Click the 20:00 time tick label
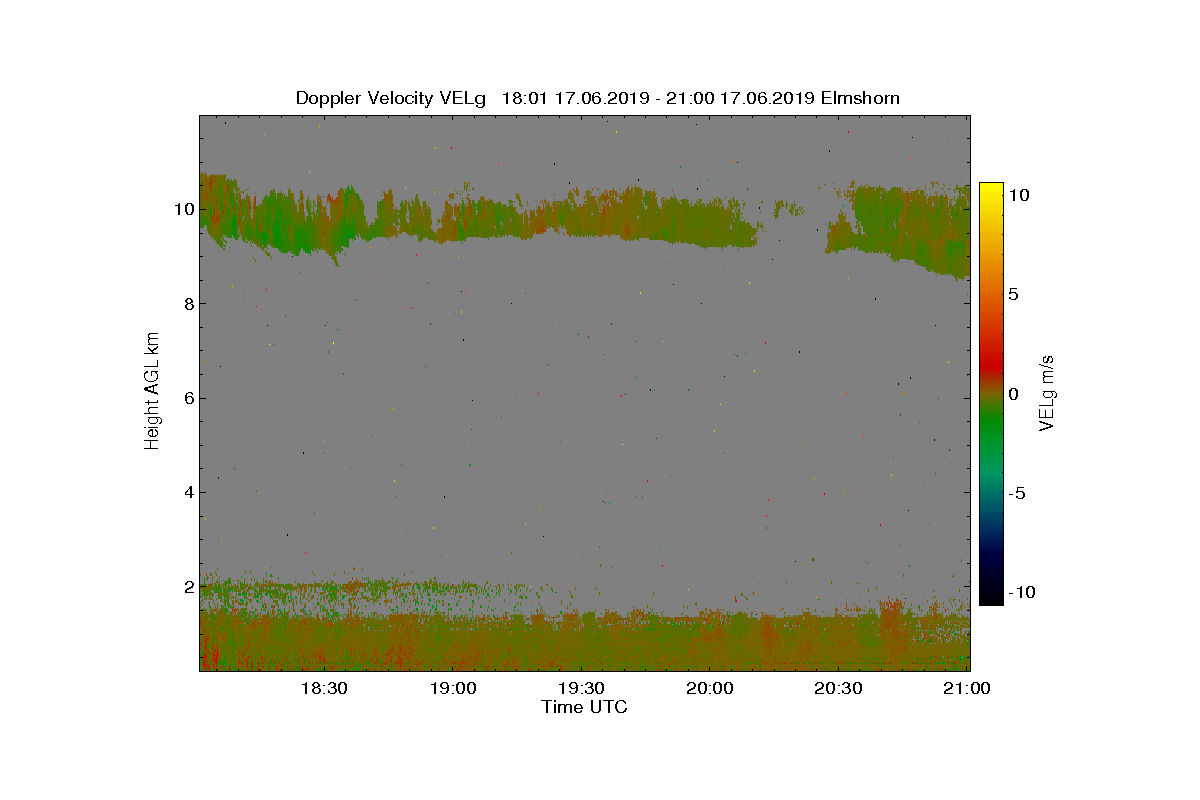Image resolution: width=1200 pixels, height=800 pixels. click(709, 688)
